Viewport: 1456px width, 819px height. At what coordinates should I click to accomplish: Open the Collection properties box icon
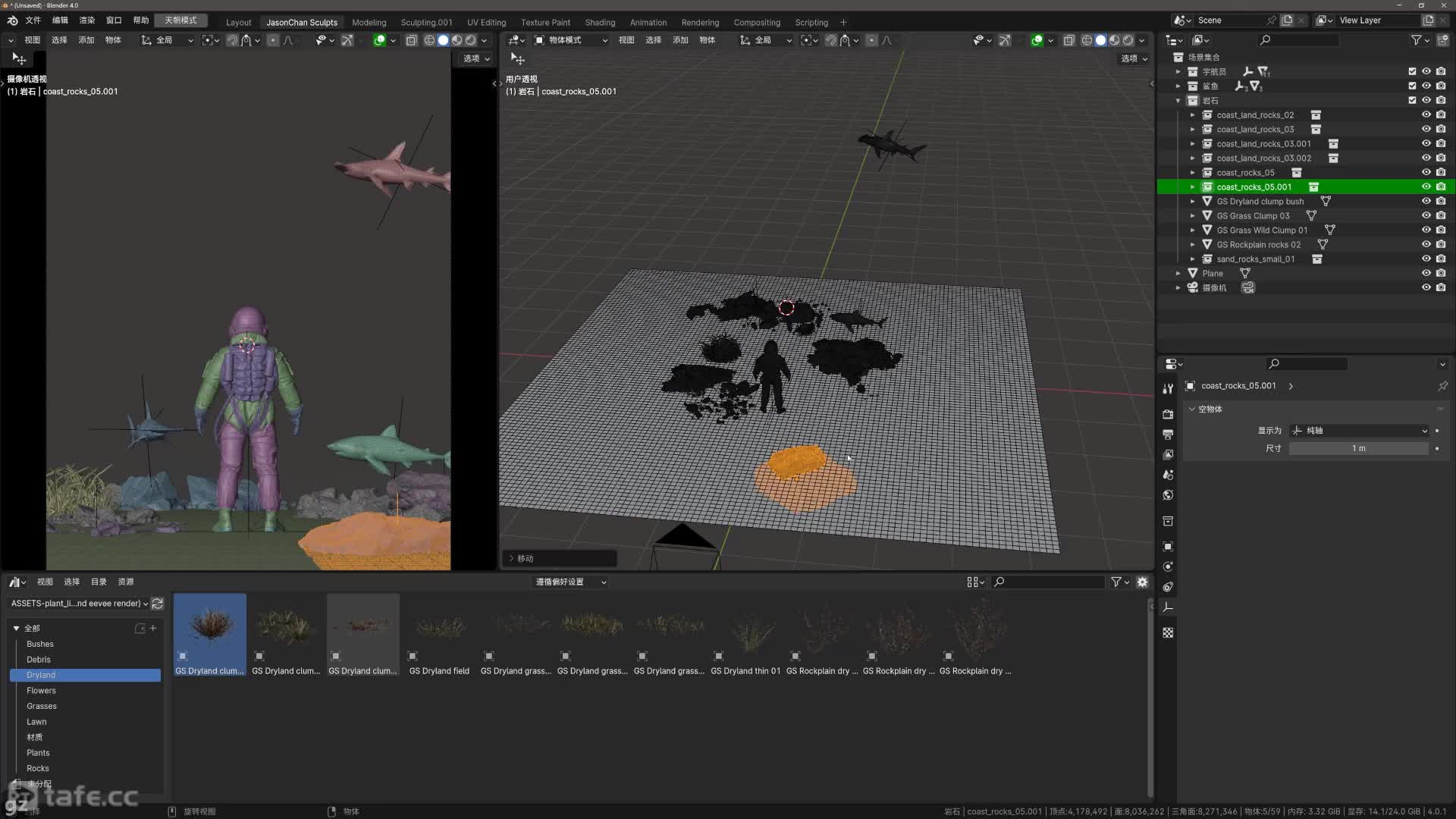tap(1168, 521)
